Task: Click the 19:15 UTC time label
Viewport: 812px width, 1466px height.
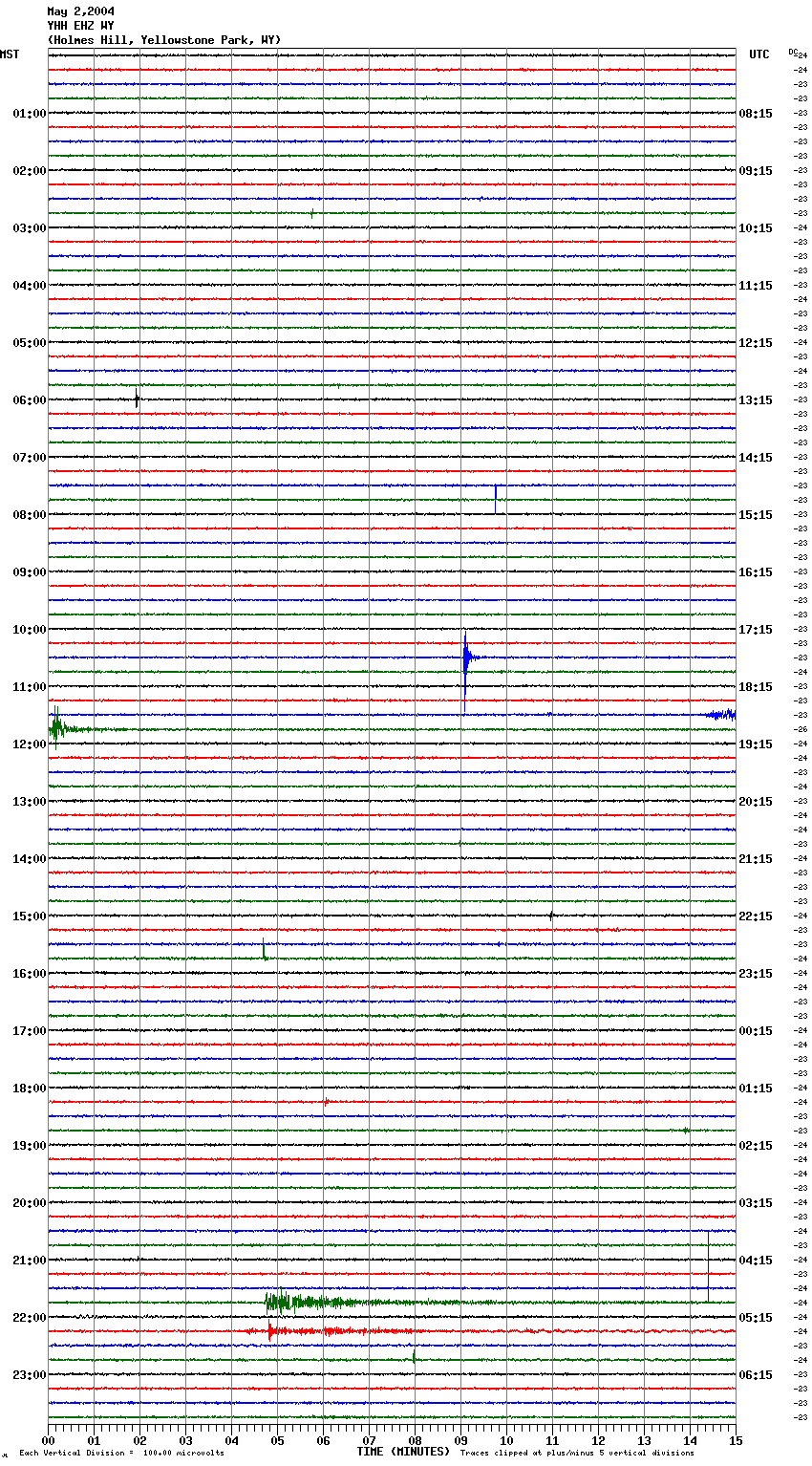Action: [x=756, y=744]
